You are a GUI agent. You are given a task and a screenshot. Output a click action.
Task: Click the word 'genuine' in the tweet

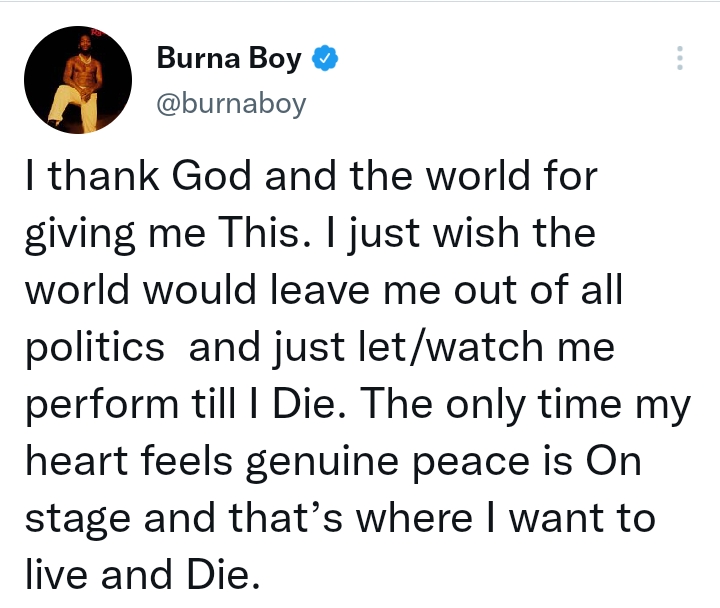point(322,463)
